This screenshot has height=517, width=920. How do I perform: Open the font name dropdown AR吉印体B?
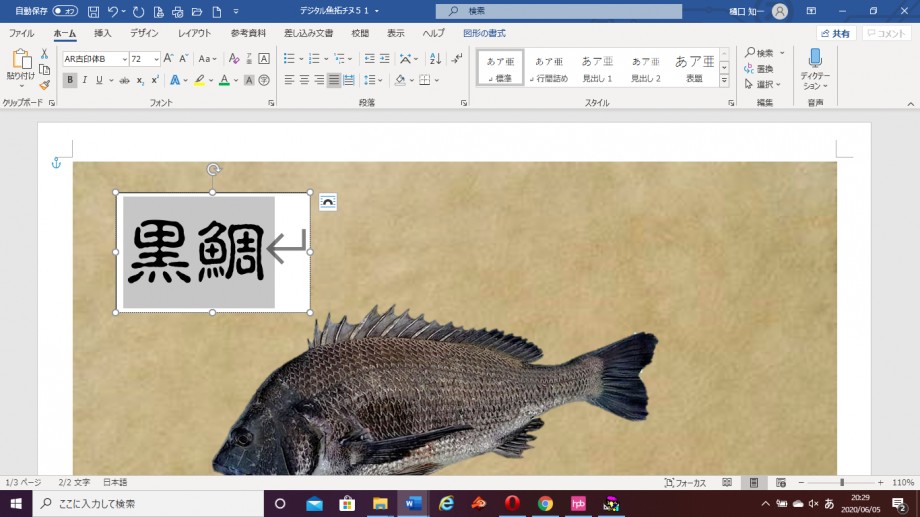pyautogui.click(x=124, y=59)
